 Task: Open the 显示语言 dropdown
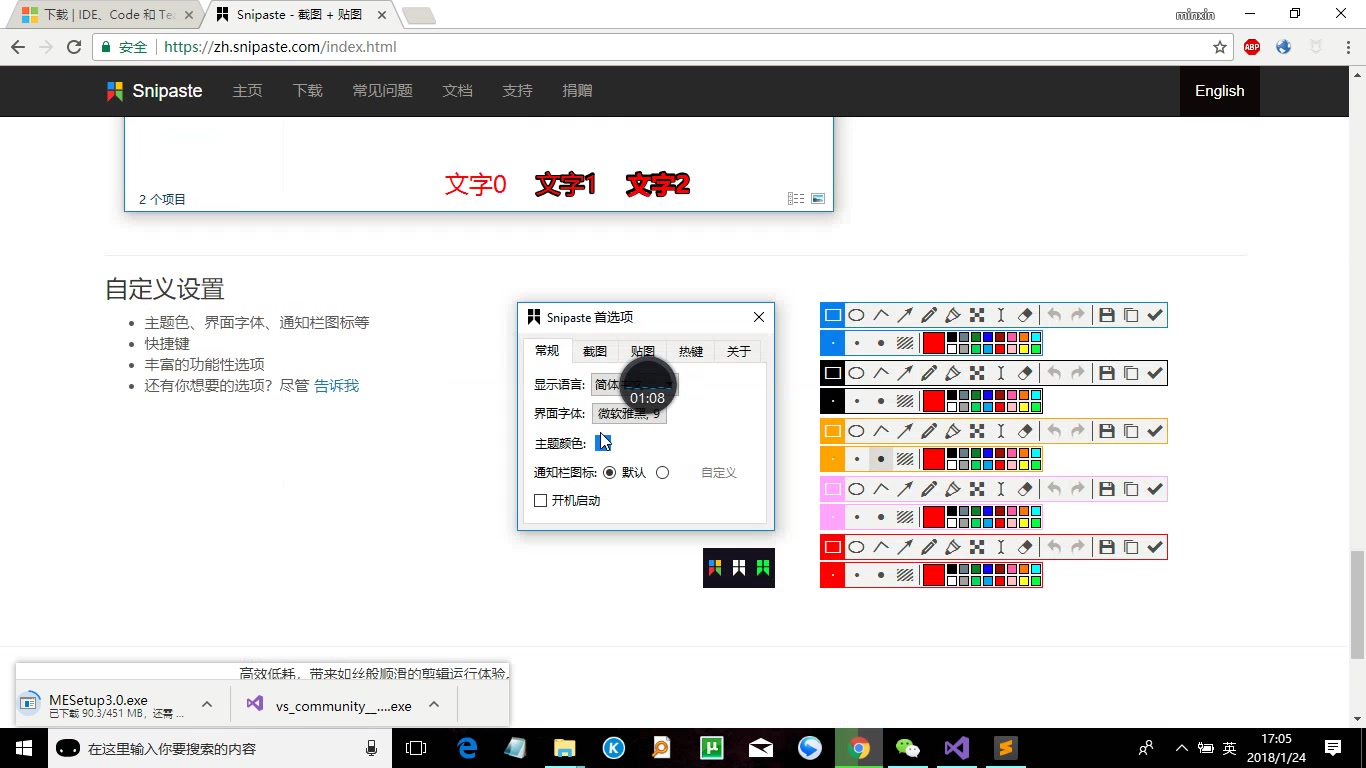pos(634,384)
